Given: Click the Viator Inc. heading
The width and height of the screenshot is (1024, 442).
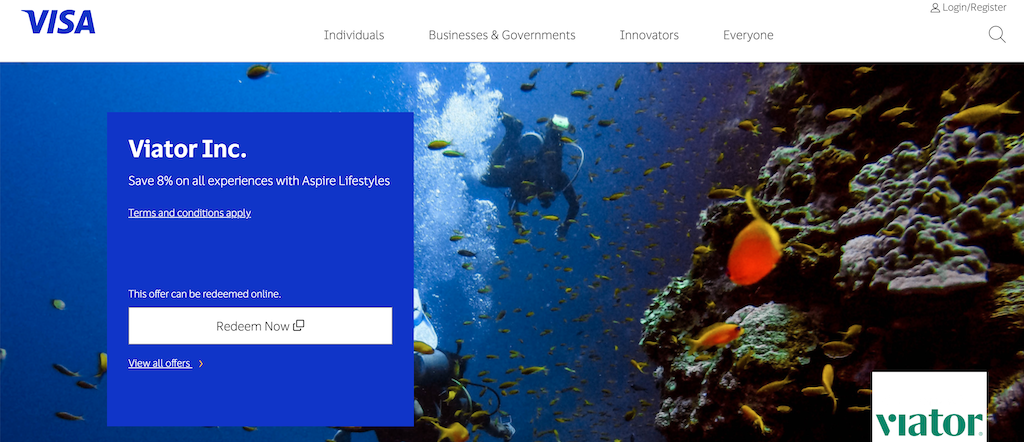Looking at the screenshot, I should click(x=187, y=150).
